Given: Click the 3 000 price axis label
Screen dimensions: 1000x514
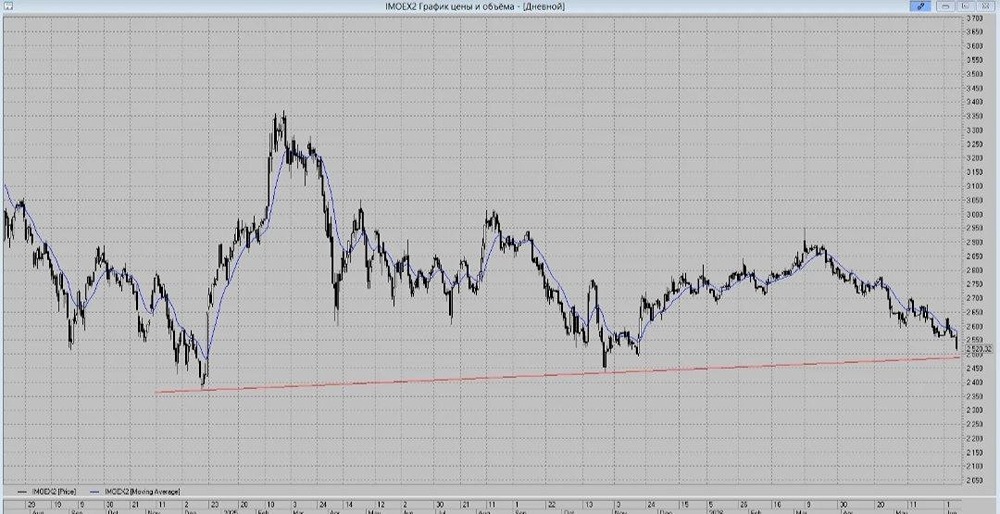Looking at the screenshot, I should pyautogui.click(x=974, y=215).
